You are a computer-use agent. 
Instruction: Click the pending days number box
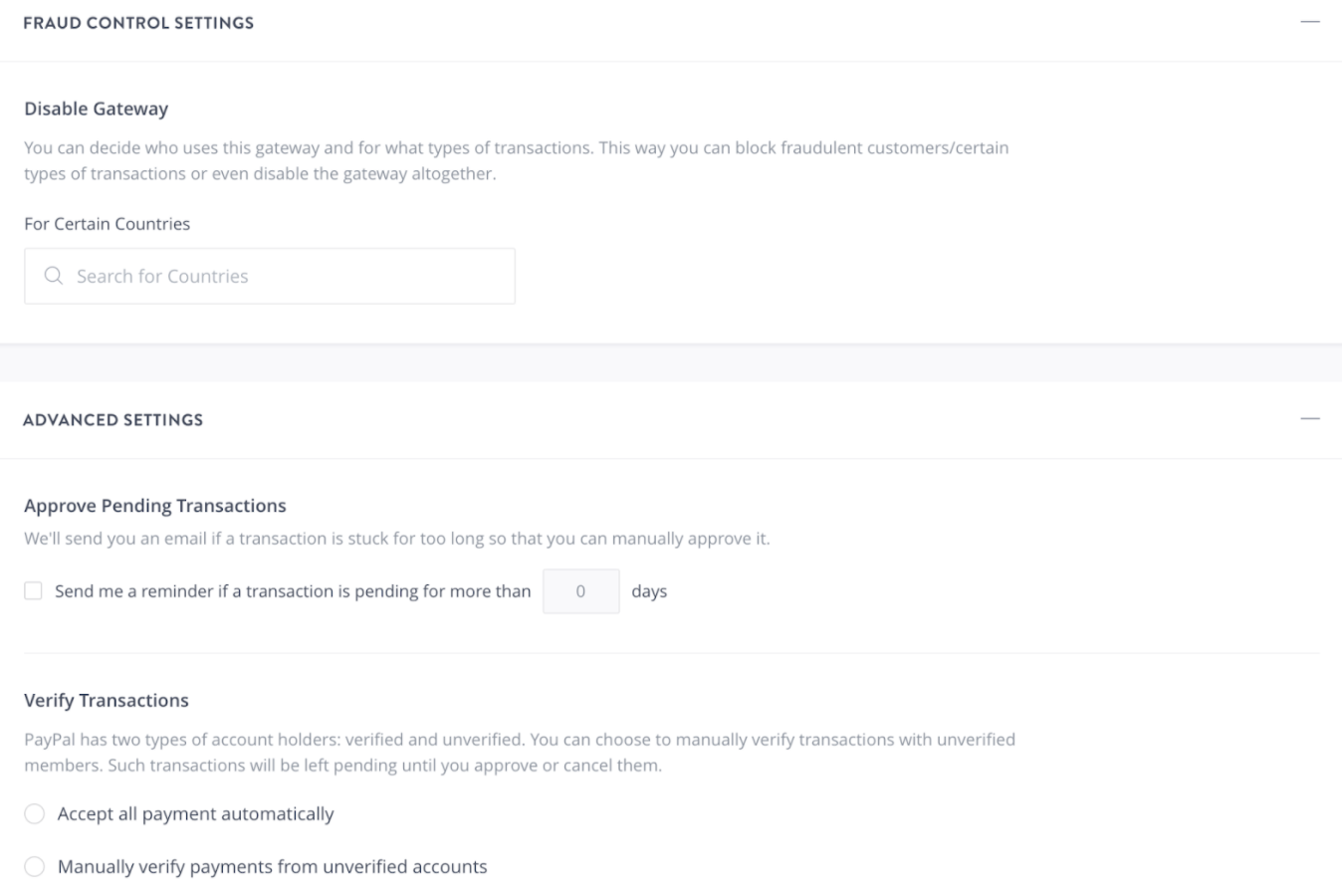pyautogui.click(x=581, y=591)
